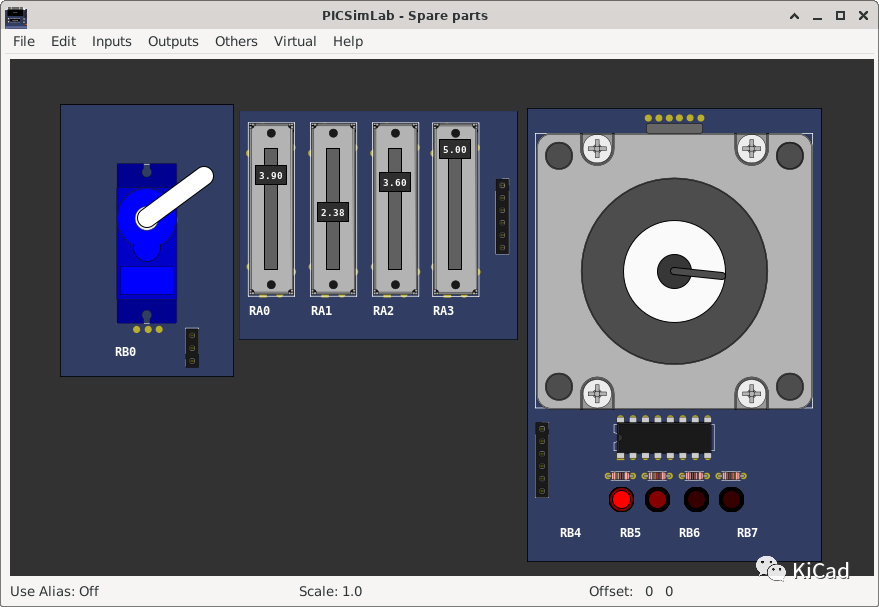Click the third LED above RB6

coord(695,499)
